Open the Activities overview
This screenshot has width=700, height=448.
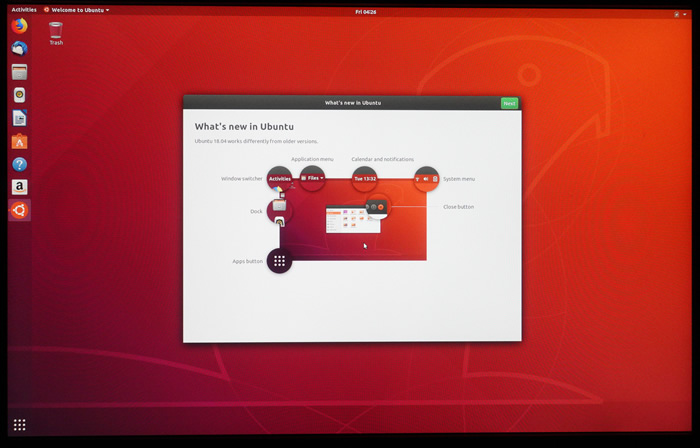[24, 9]
